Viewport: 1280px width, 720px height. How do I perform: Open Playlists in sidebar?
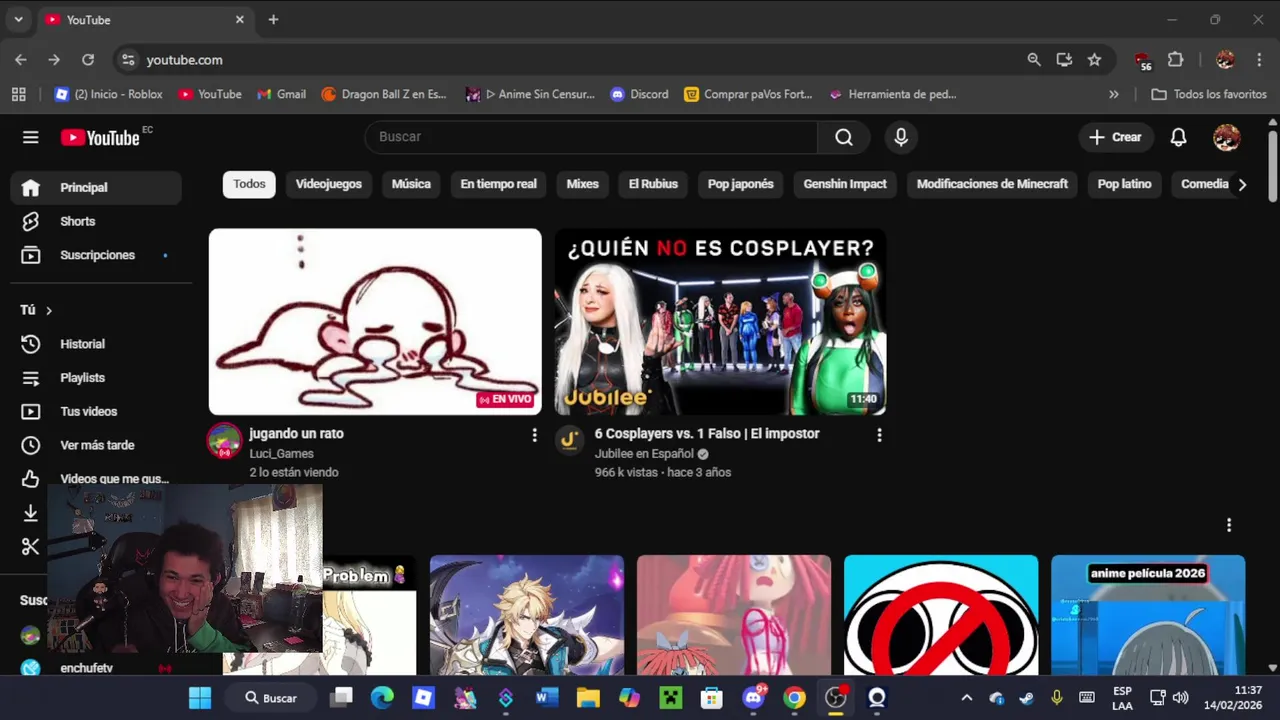tap(96, 378)
